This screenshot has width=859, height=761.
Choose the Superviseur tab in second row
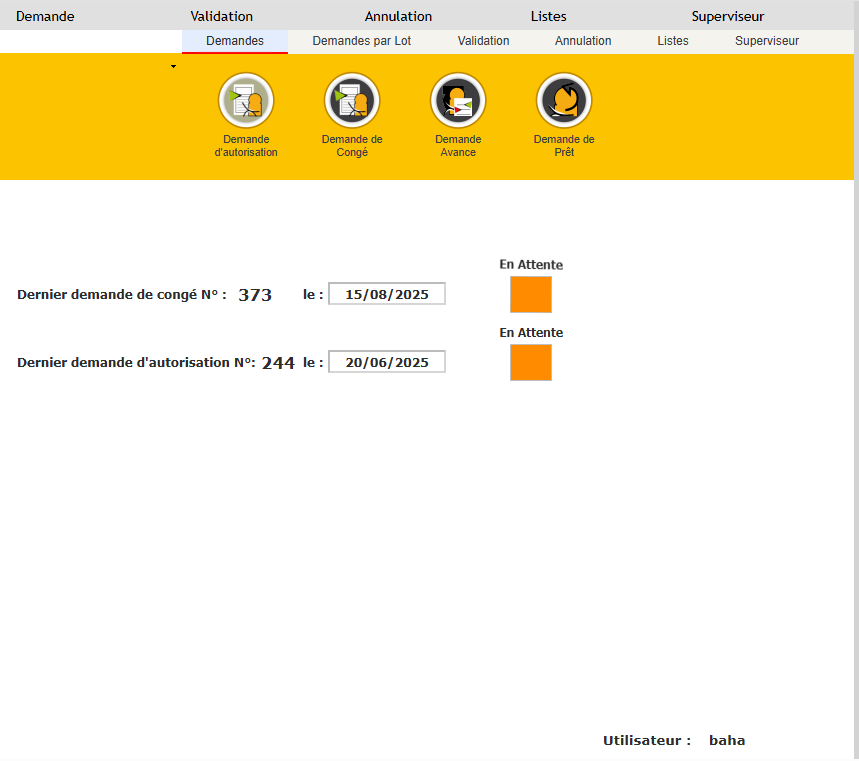pos(766,41)
